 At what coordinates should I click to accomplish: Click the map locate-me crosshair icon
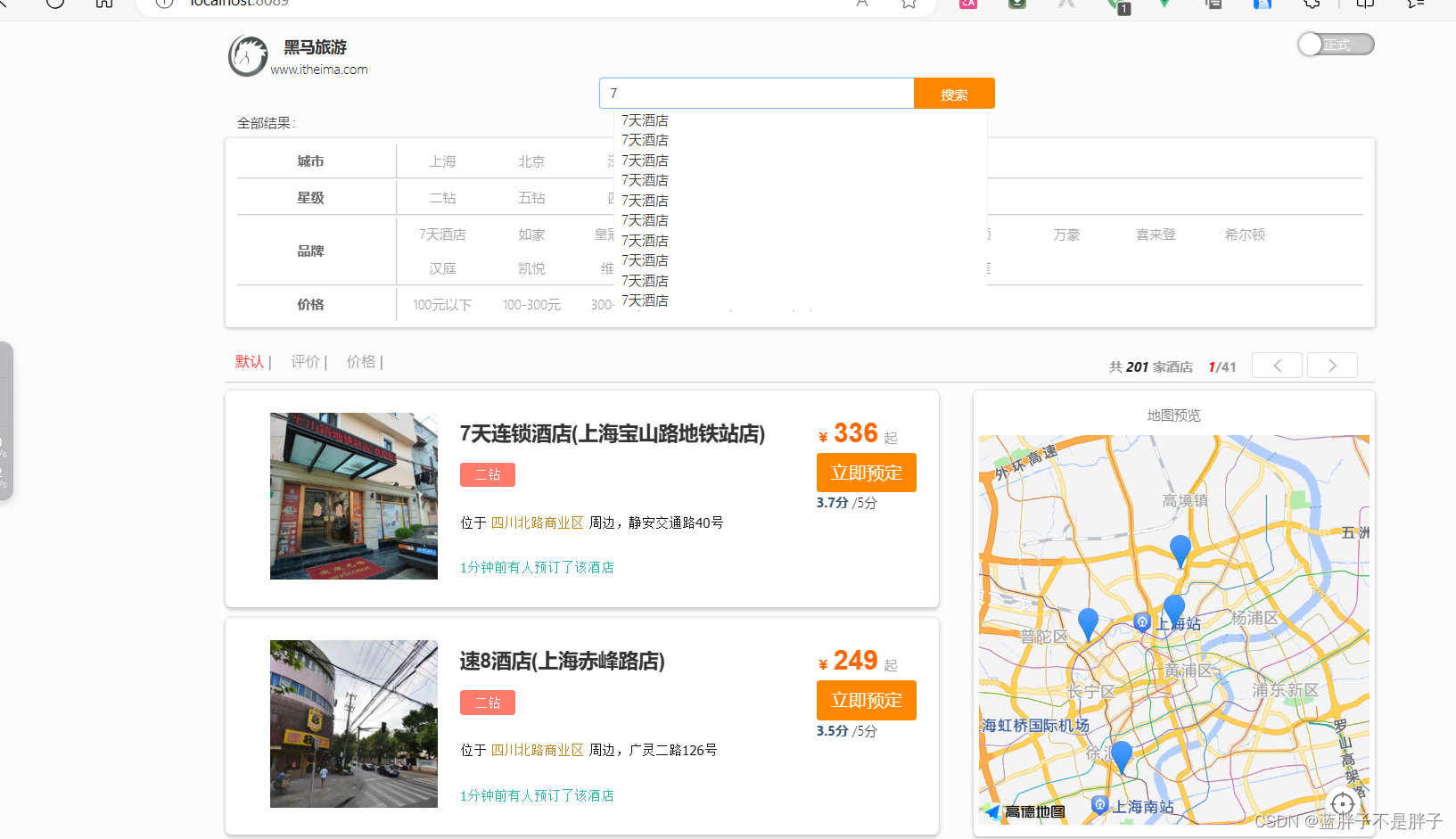pyautogui.click(x=1343, y=805)
